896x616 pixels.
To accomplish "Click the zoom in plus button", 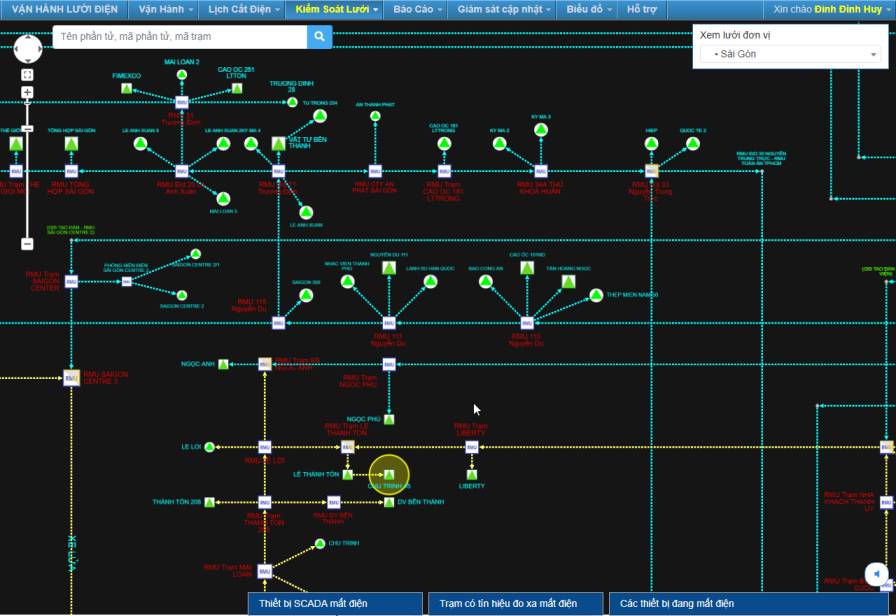I will tap(27, 92).
